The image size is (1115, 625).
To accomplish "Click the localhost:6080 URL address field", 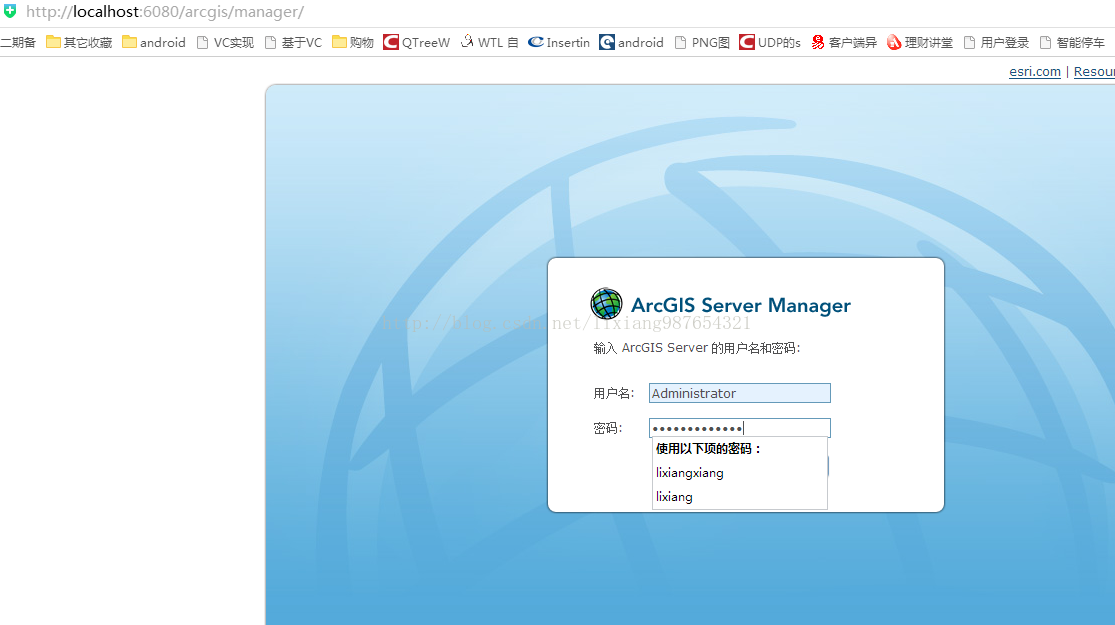I will pyautogui.click(x=165, y=12).
